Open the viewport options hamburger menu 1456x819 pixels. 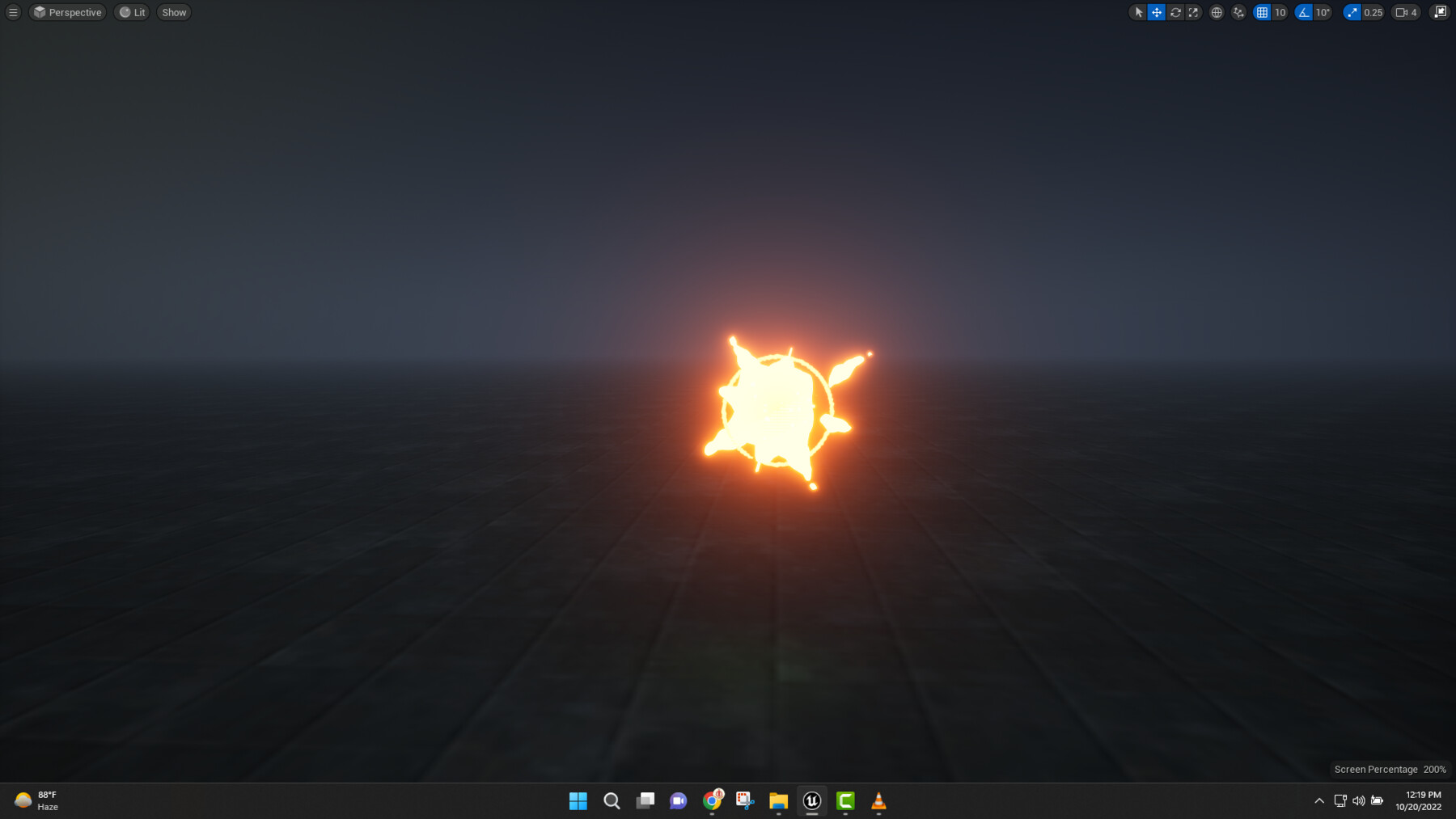pos(12,12)
